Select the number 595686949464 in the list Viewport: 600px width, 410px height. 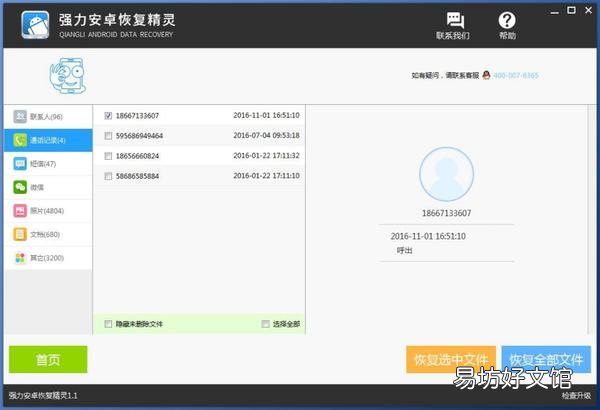click(139, 136)
